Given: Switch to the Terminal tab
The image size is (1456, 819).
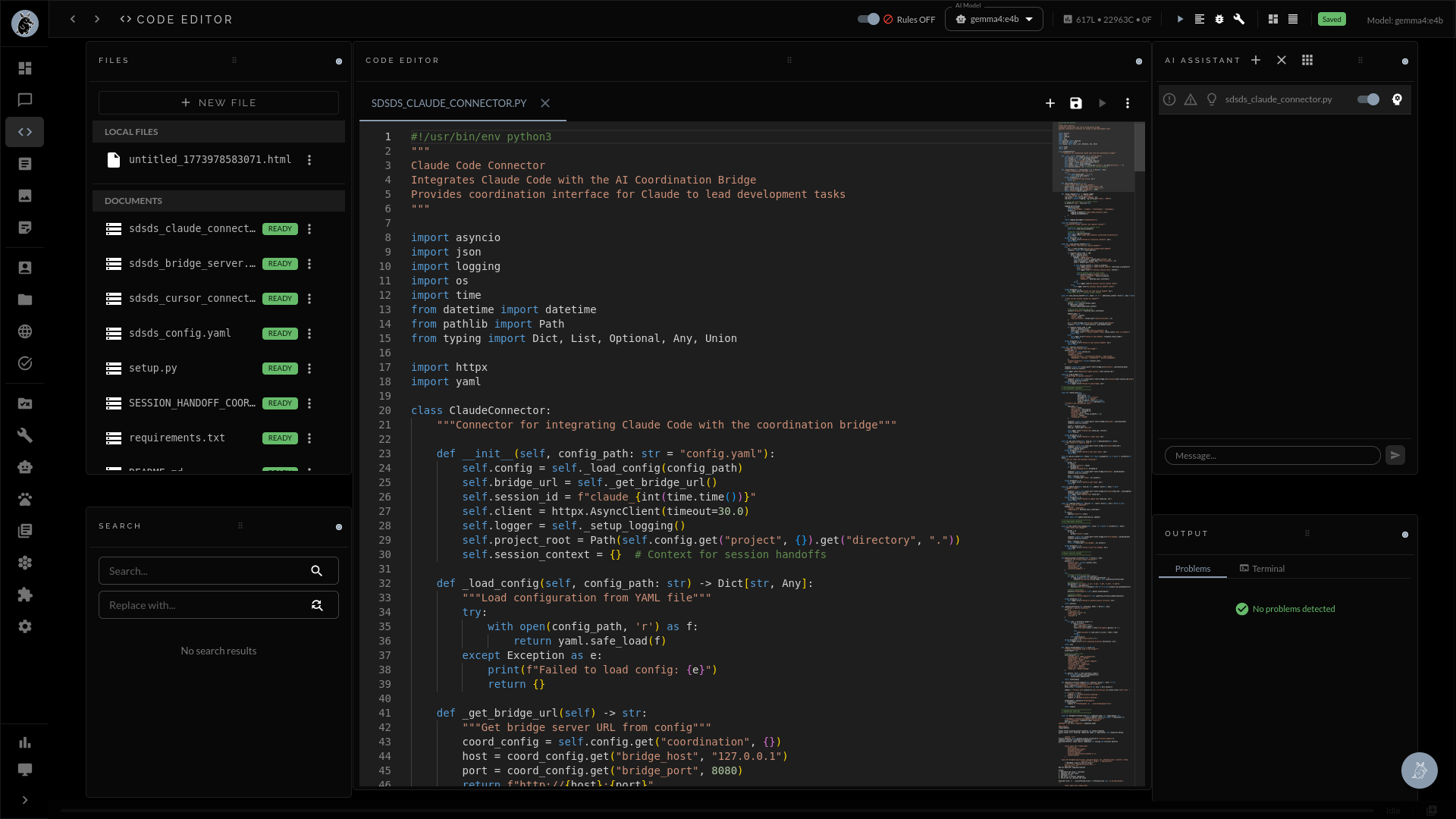Looking at the screenshot, I should pyautogui.click(x=1263, y=569).
